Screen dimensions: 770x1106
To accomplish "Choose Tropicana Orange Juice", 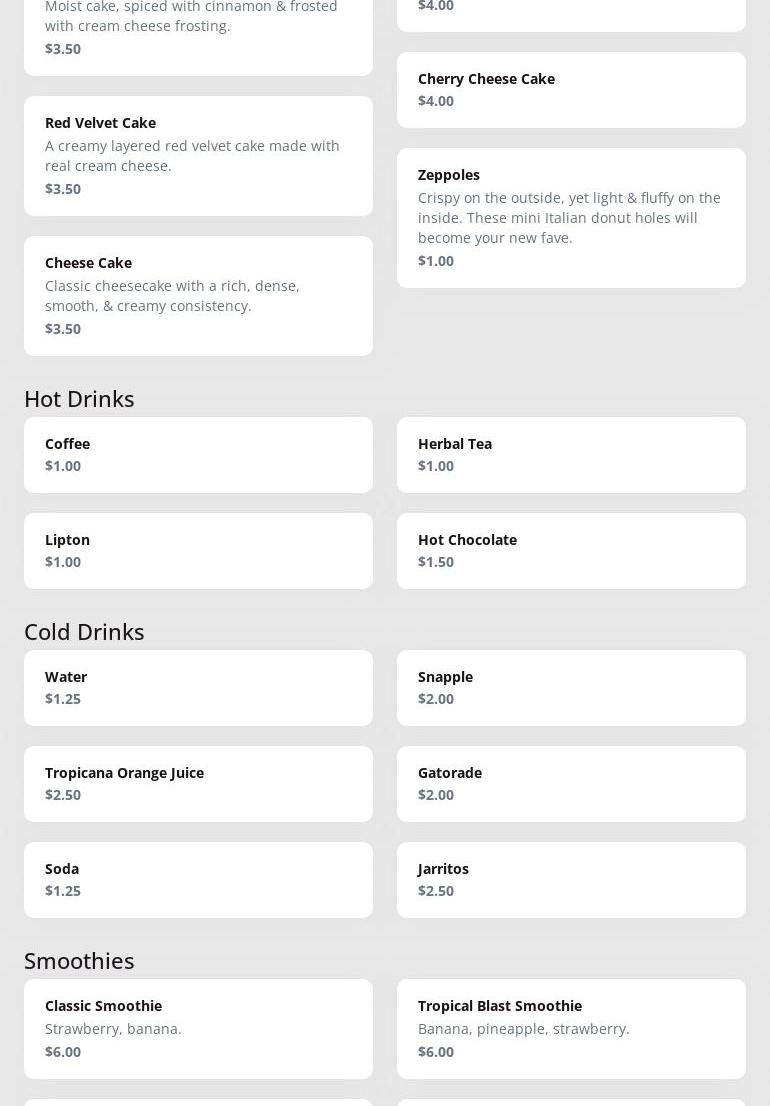I will [x=198, y=784].
